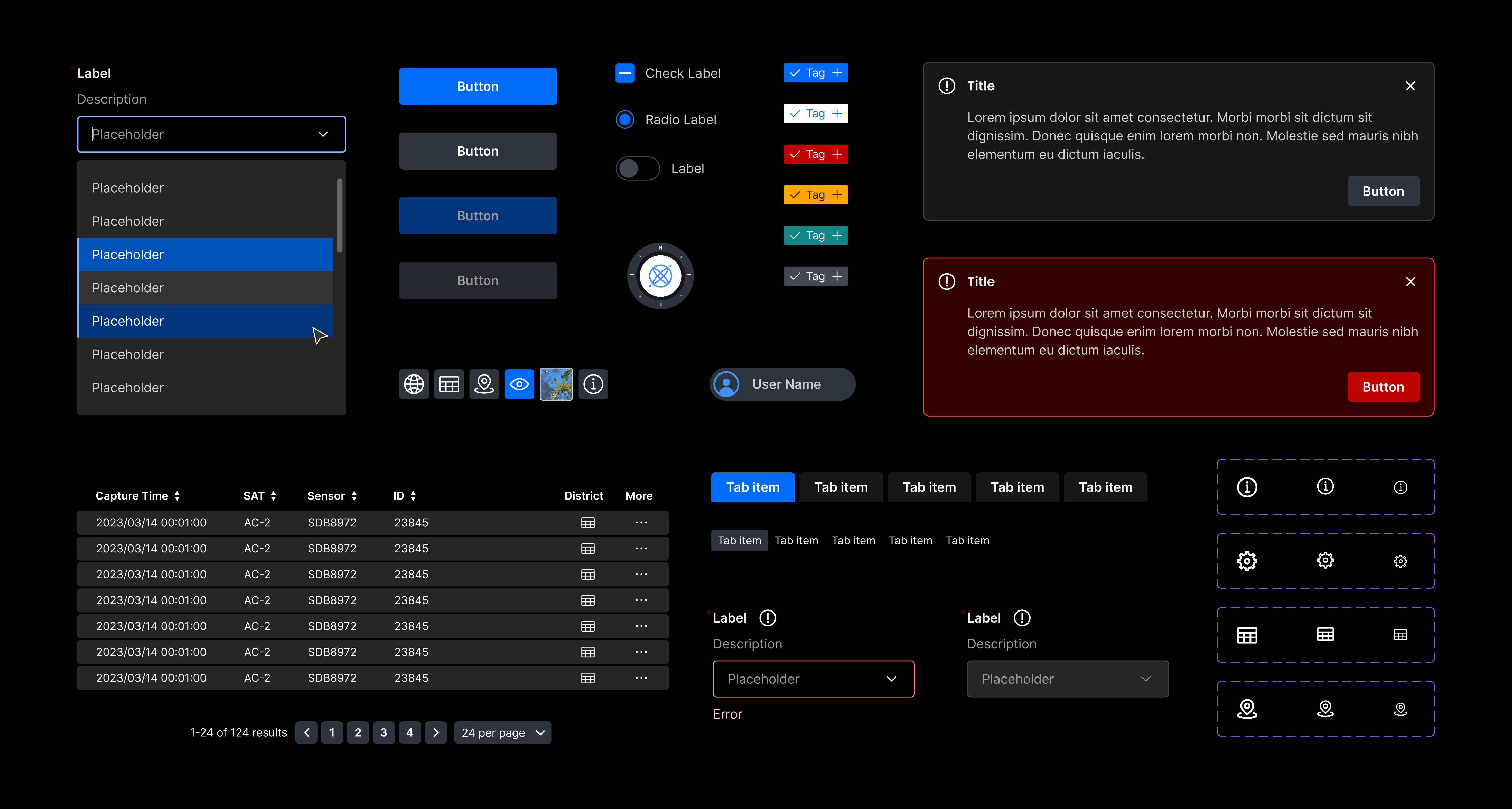The image size is (1512, 809).
Task: Click the medium map pin icon in the dashed box
Action: 1325,709
